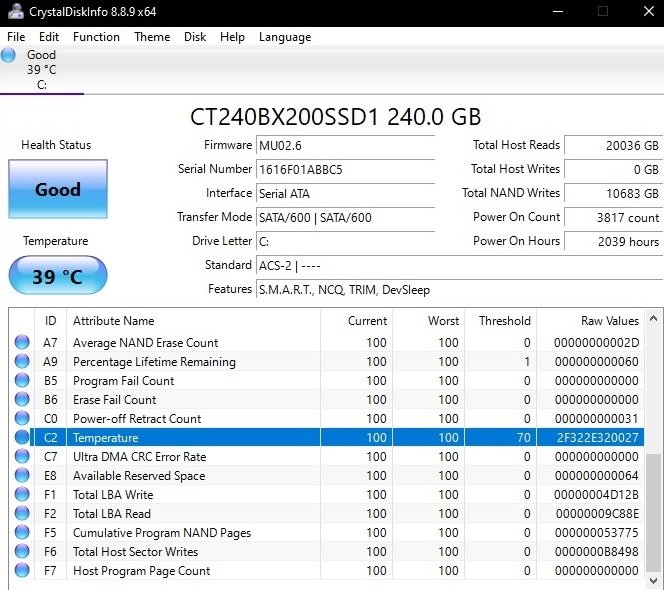Click the Interface field Serial ATA
Viewport: 664px width, 590px height.
[346, 194]
